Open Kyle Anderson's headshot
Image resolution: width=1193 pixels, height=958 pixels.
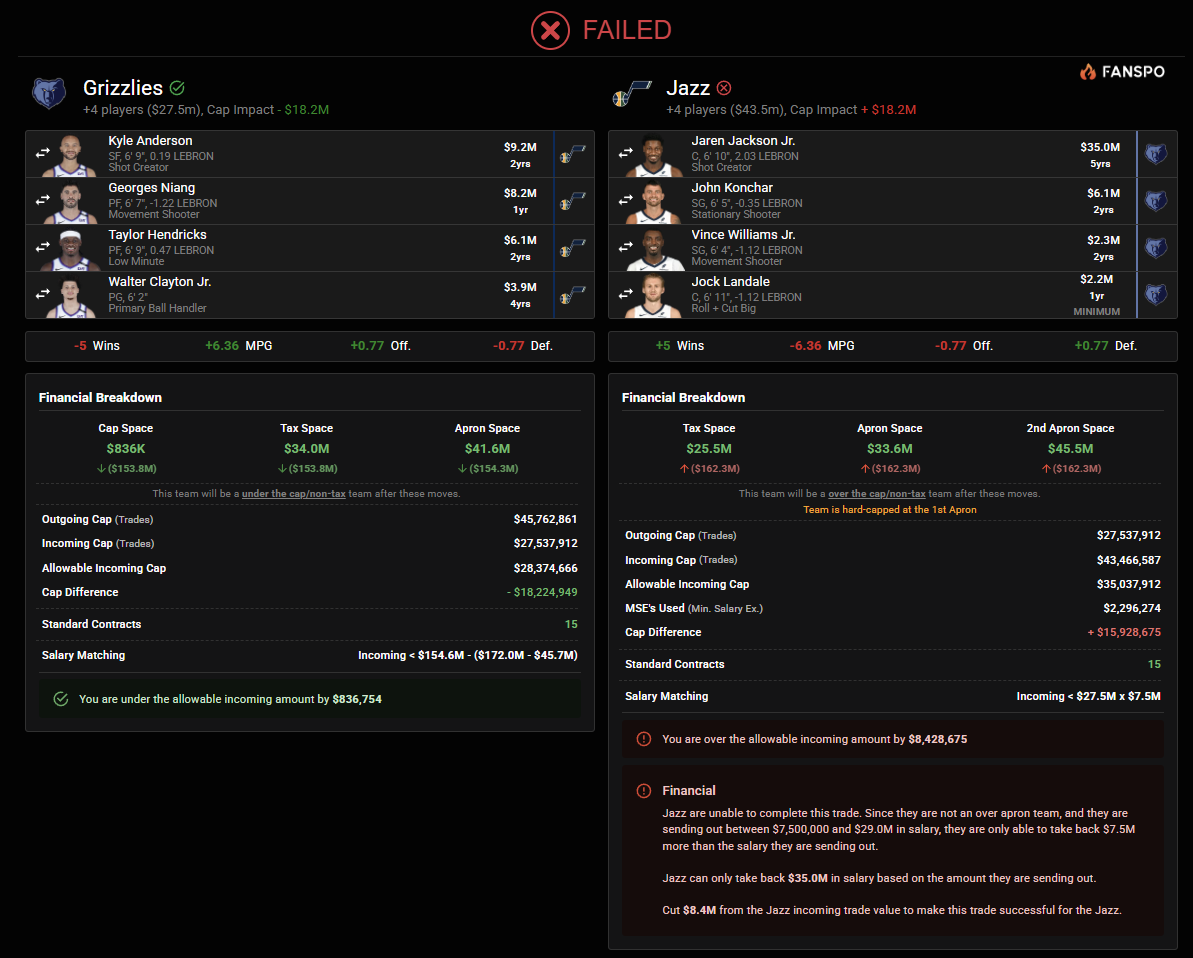click(71, 155)
